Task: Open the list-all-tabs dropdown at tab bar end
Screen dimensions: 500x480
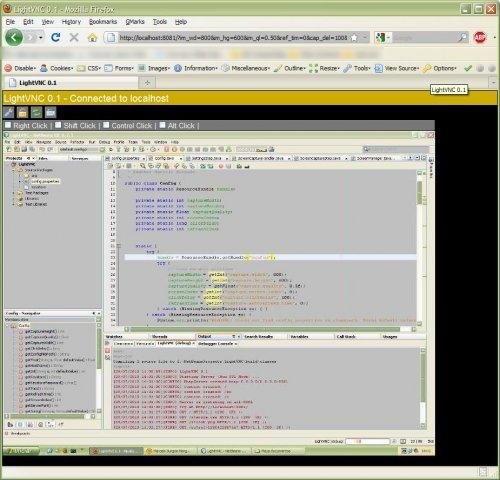Action: (x=493, y=82)
